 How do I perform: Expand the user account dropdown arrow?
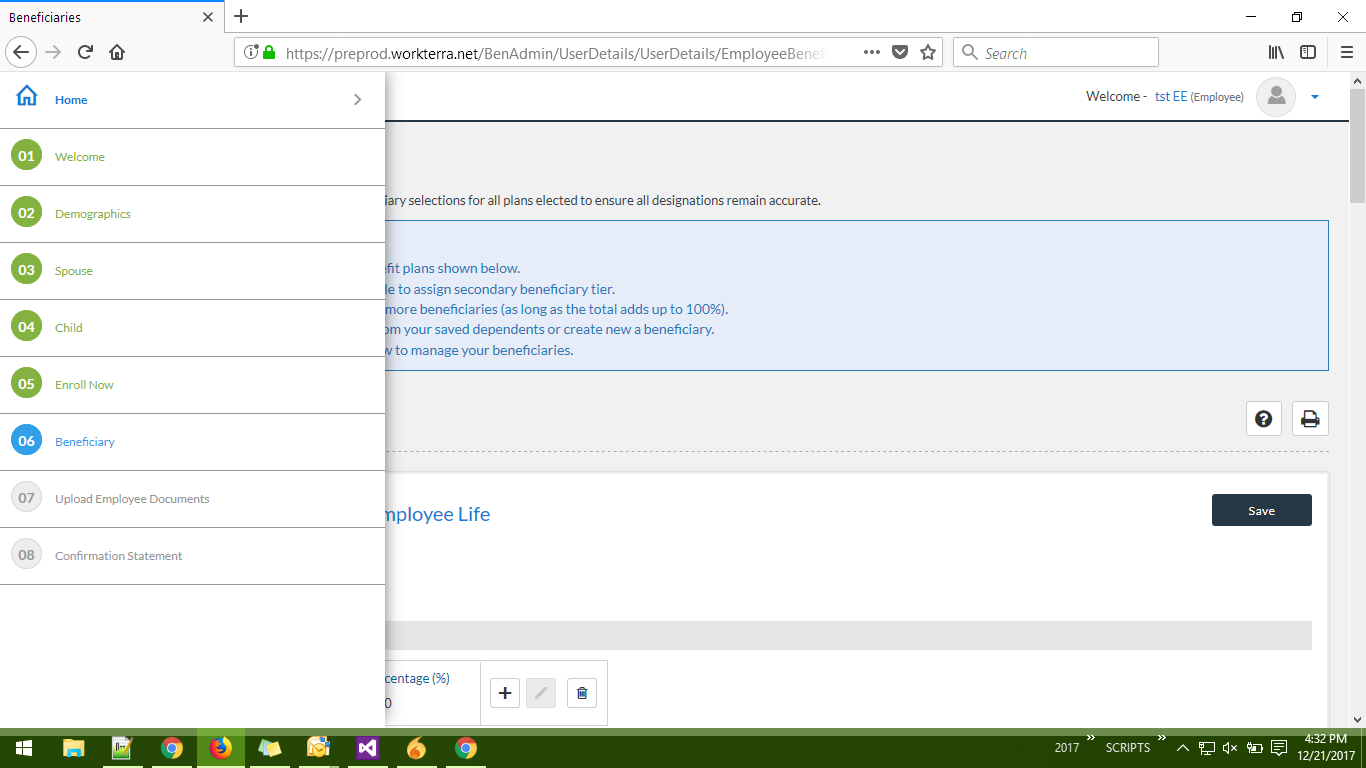[x=1315, y=97]
